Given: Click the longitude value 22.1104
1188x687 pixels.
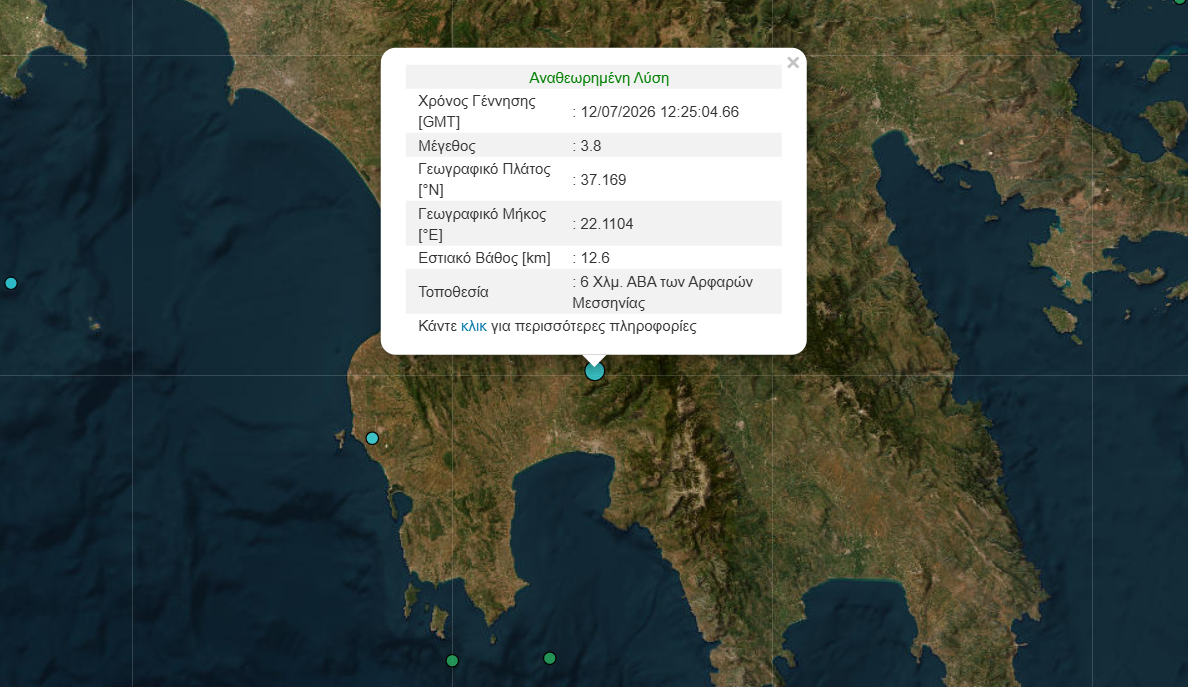Looking at the screenshot, I should [x=606, y=224].
